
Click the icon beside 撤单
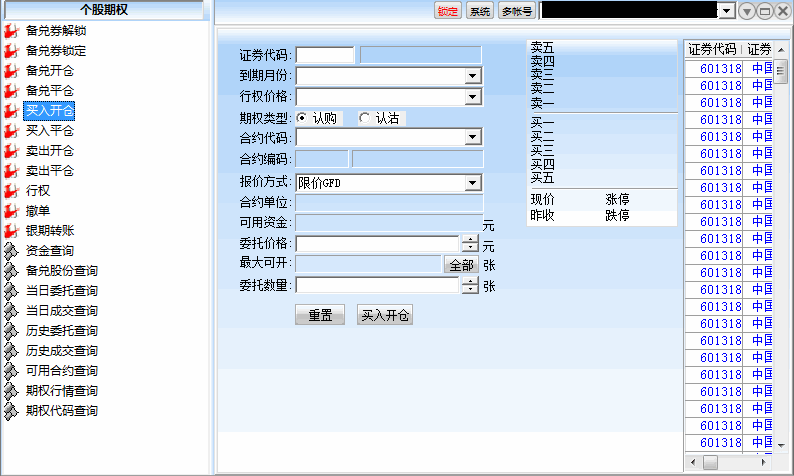(x=11, y=211)
